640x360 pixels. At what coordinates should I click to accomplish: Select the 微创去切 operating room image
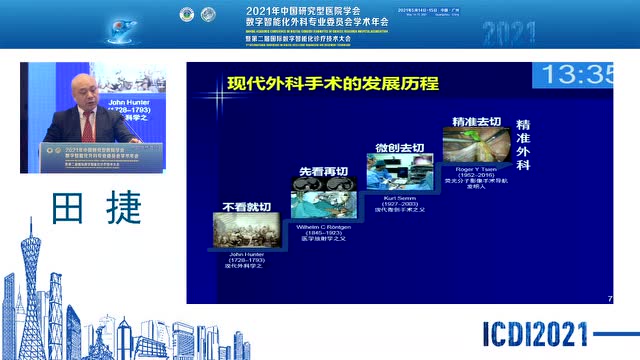click(x=400, y=171)
